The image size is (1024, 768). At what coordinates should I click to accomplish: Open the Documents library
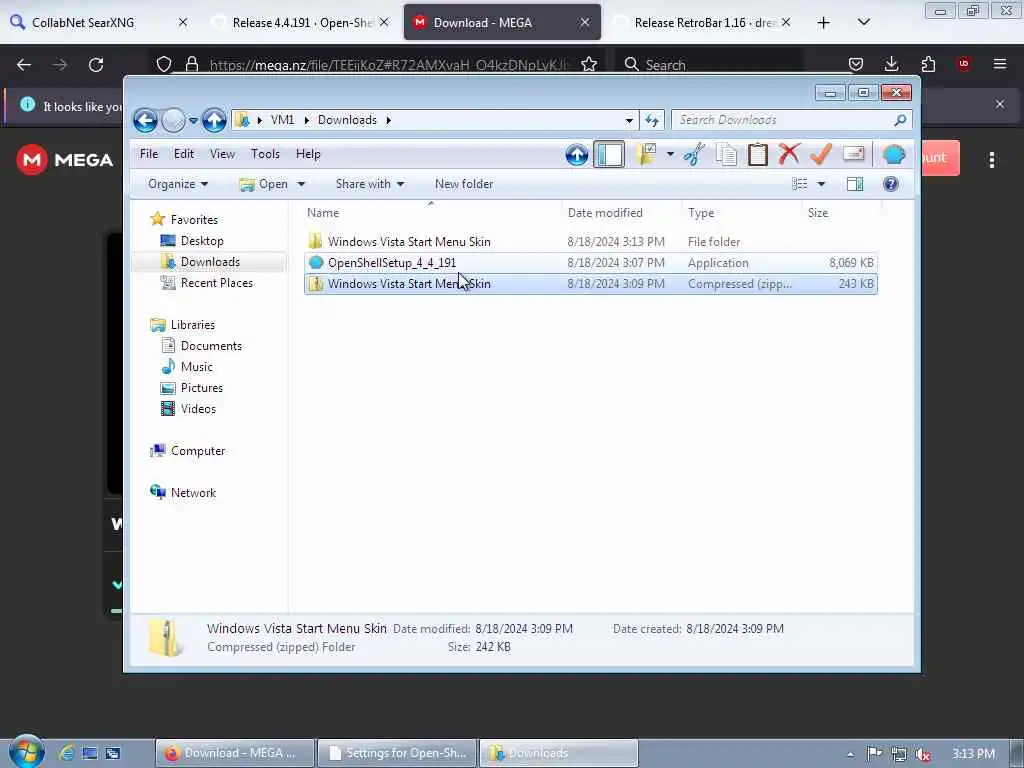tap(211, 345)
